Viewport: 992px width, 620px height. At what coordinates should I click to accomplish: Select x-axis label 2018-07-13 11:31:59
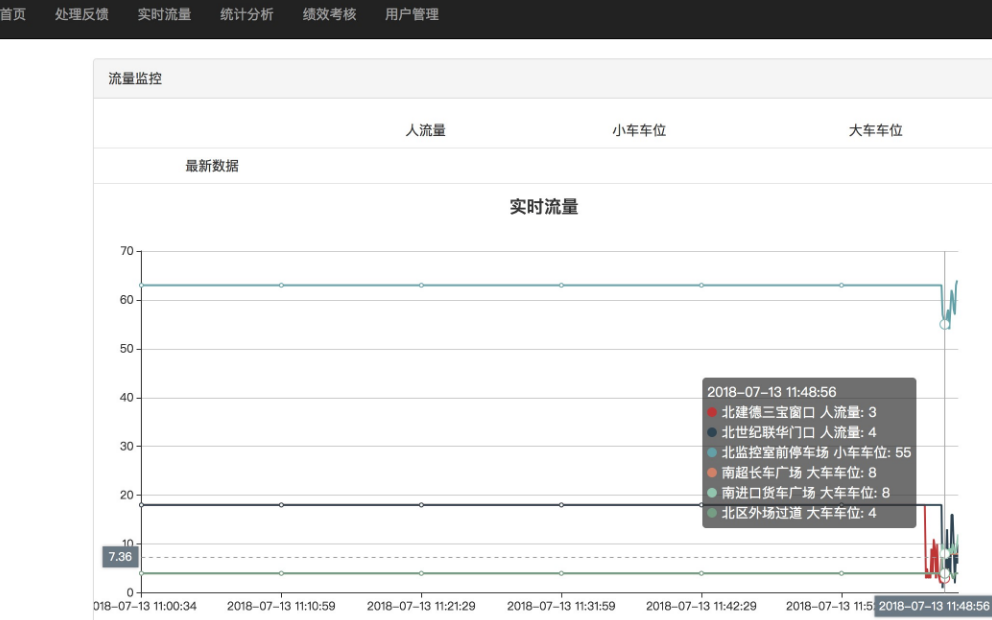[x=561, y=606]
